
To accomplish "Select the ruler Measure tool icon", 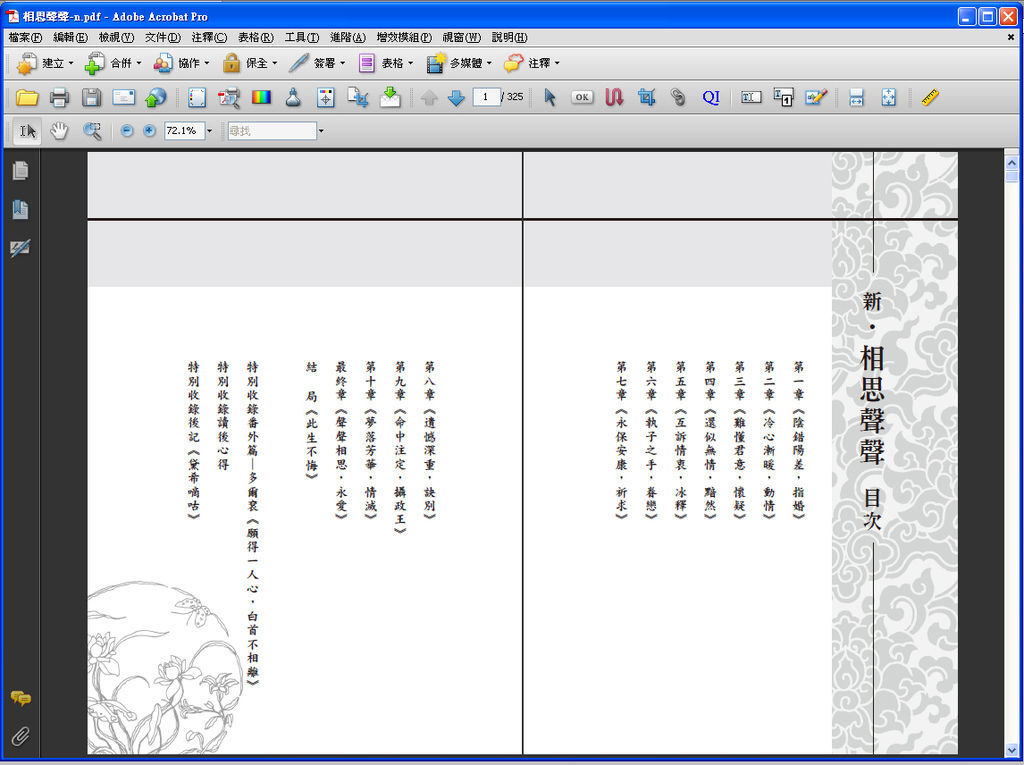I will 930,98.
